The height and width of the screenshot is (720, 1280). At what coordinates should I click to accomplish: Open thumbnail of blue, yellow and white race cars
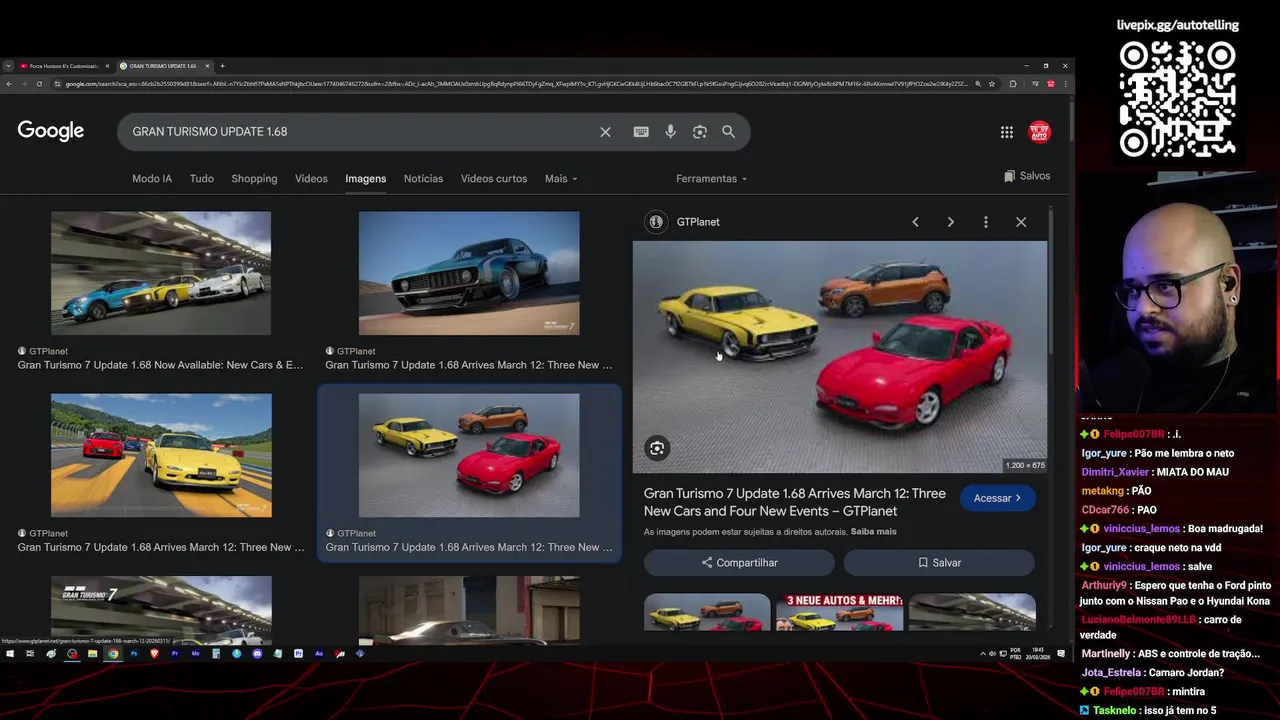(x=161, y=273)
